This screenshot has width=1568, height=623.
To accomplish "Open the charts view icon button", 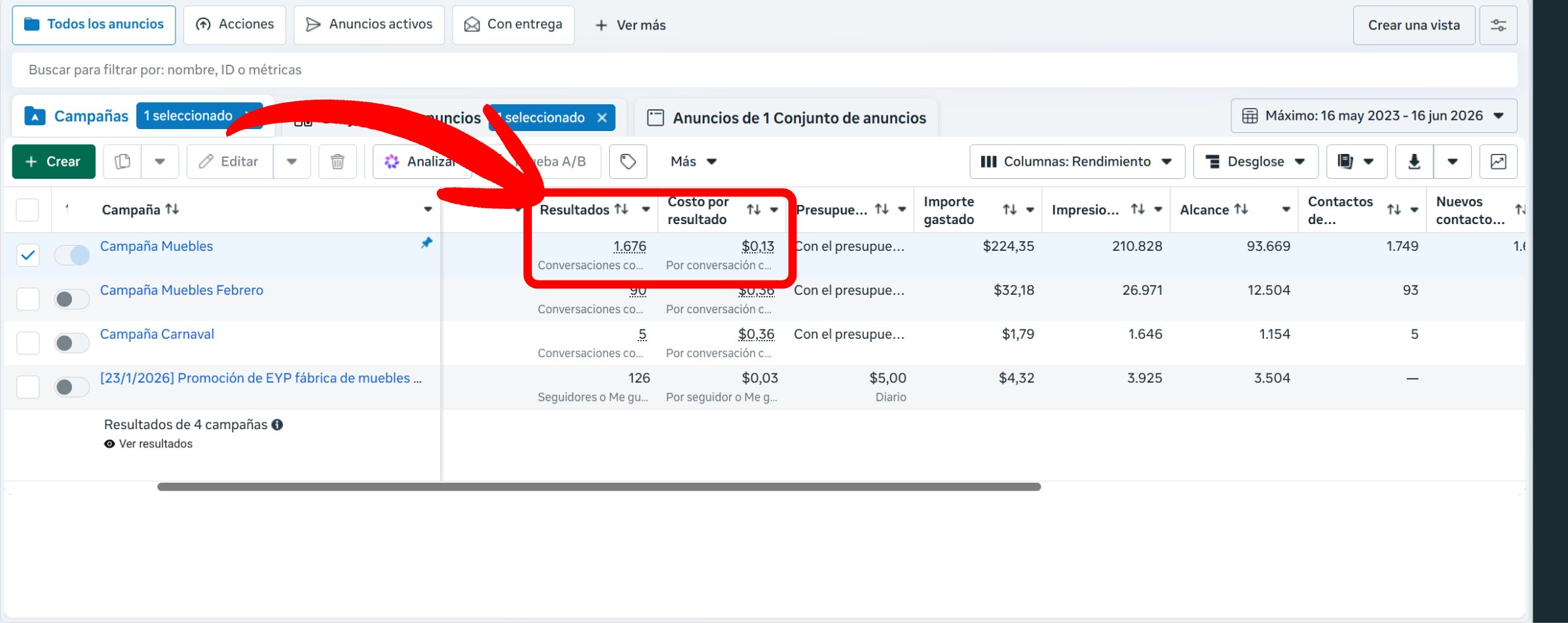I will [1498, 161].
